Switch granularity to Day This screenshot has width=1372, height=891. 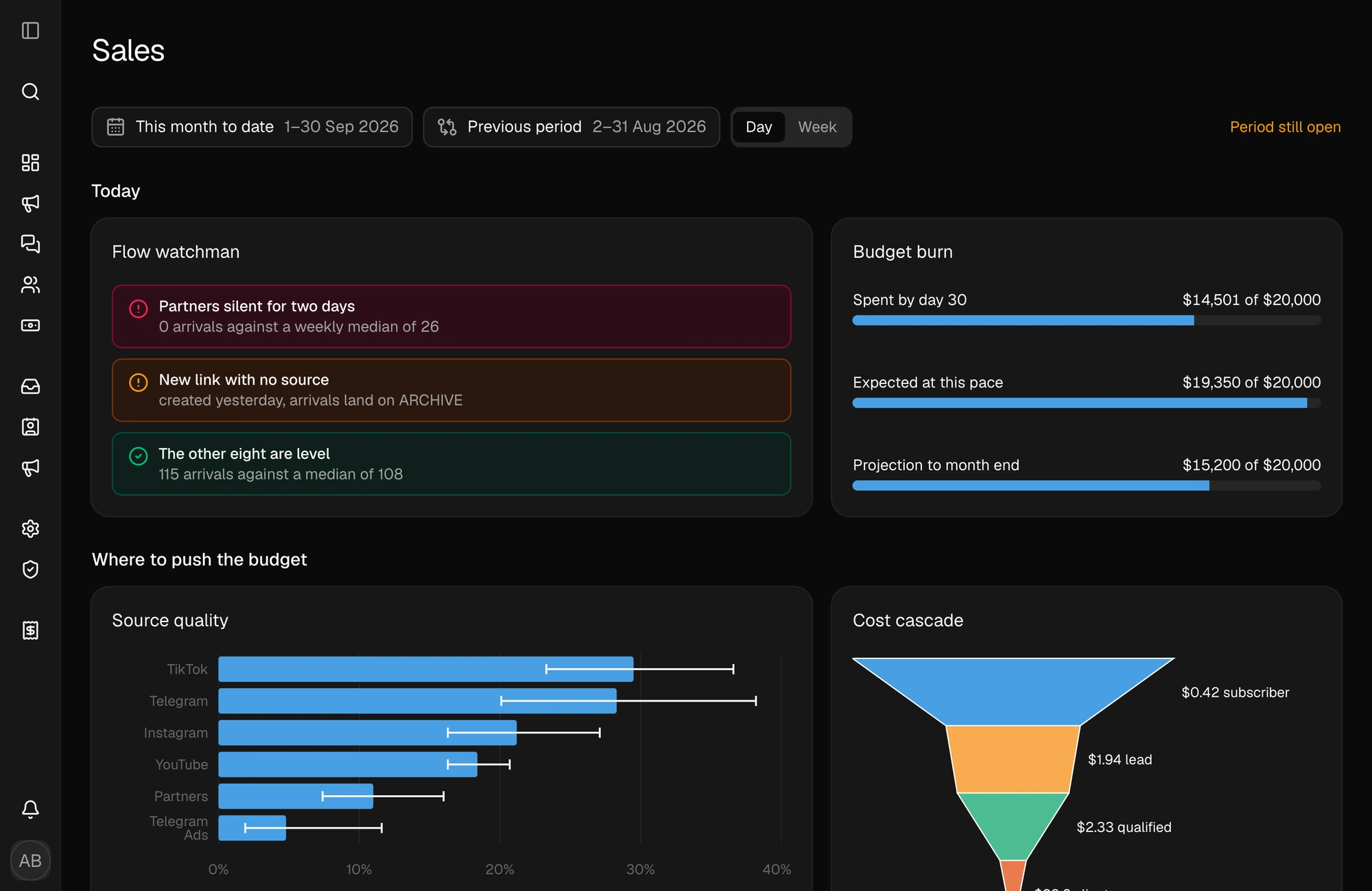click(x=759, y=127)
